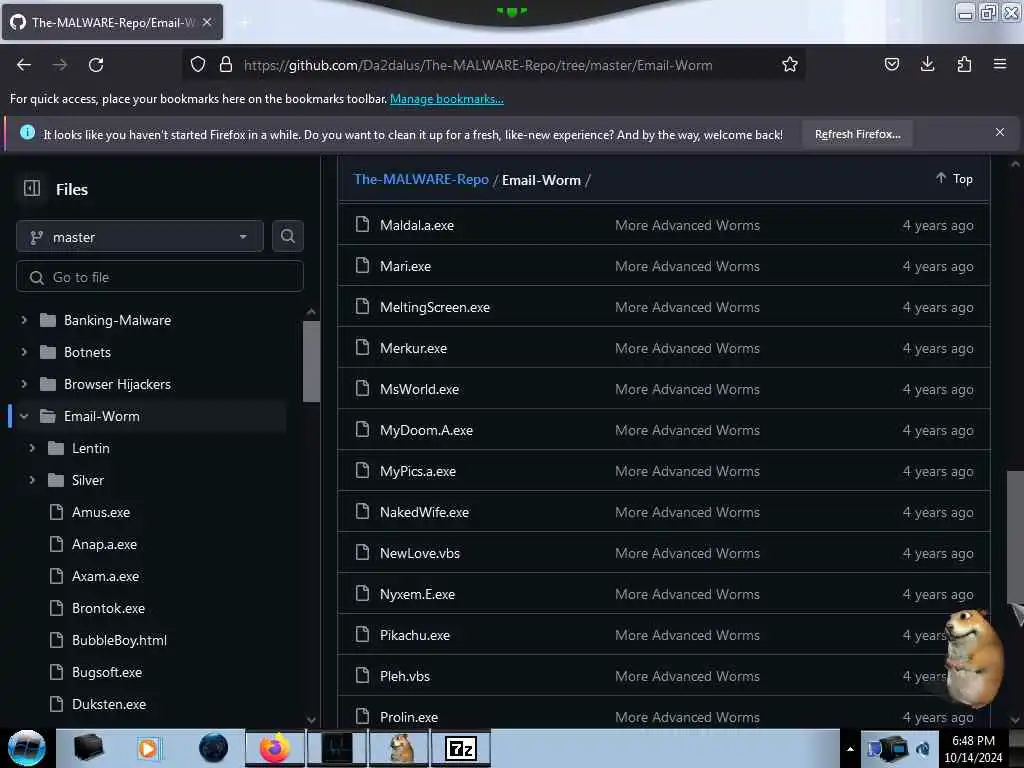Open commit message on Mari.exe row
The width and height of the screenshot is (1024, 768).
(687, 266)
